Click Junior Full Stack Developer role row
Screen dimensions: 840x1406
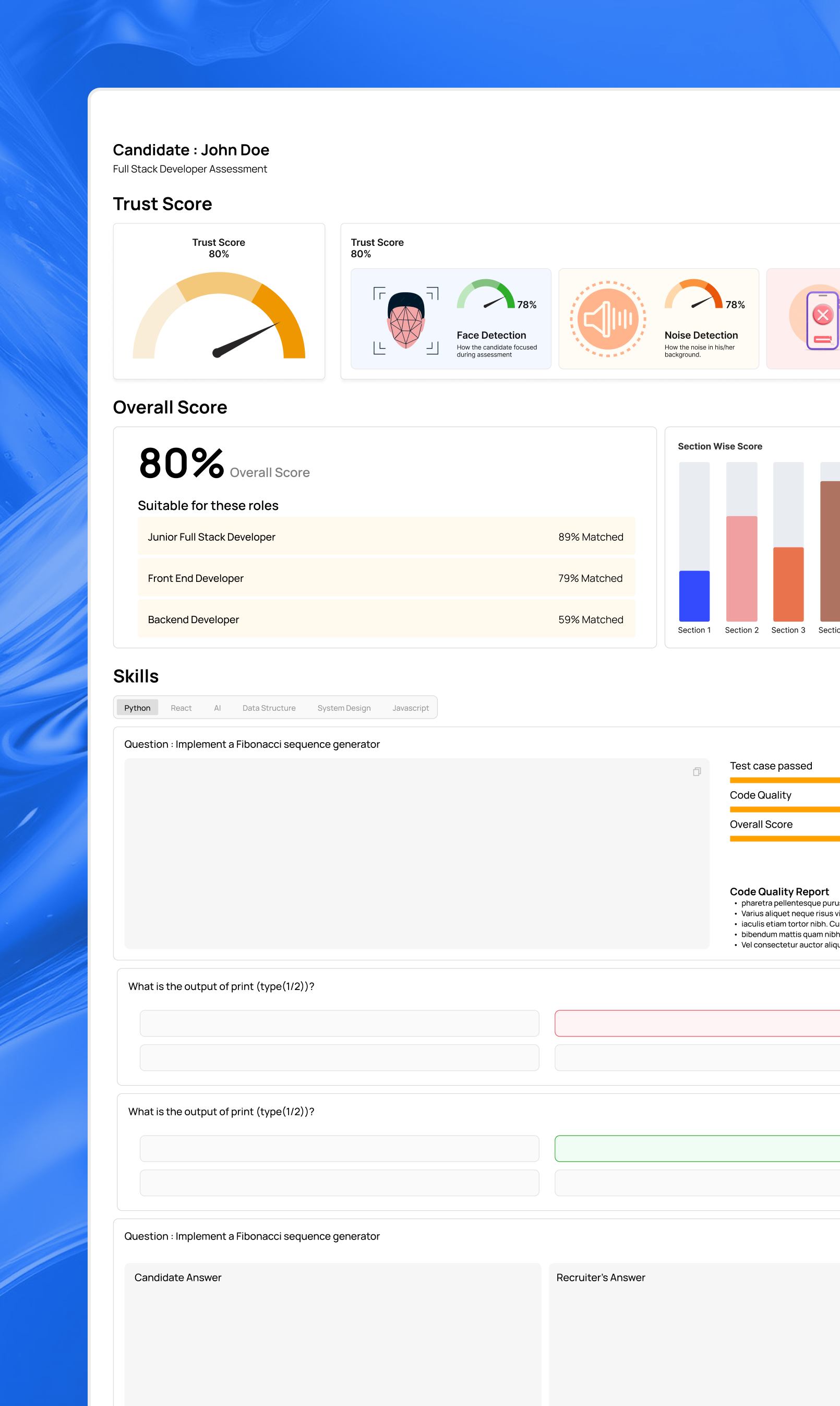point(386,537)
